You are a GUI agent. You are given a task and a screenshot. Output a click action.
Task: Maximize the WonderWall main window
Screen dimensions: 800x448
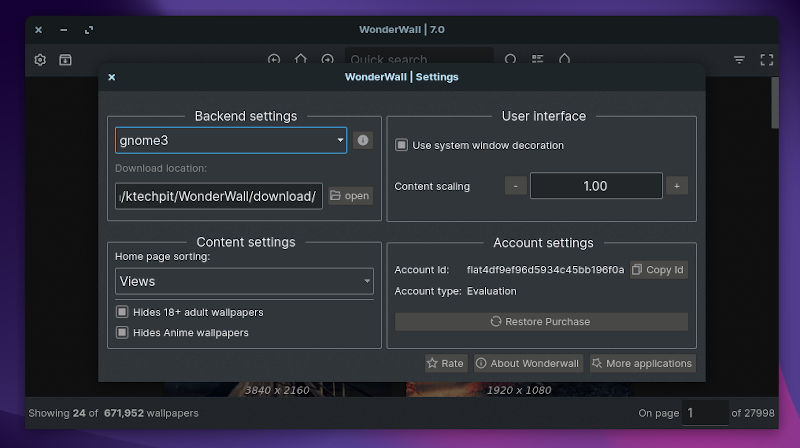[89, 30]
